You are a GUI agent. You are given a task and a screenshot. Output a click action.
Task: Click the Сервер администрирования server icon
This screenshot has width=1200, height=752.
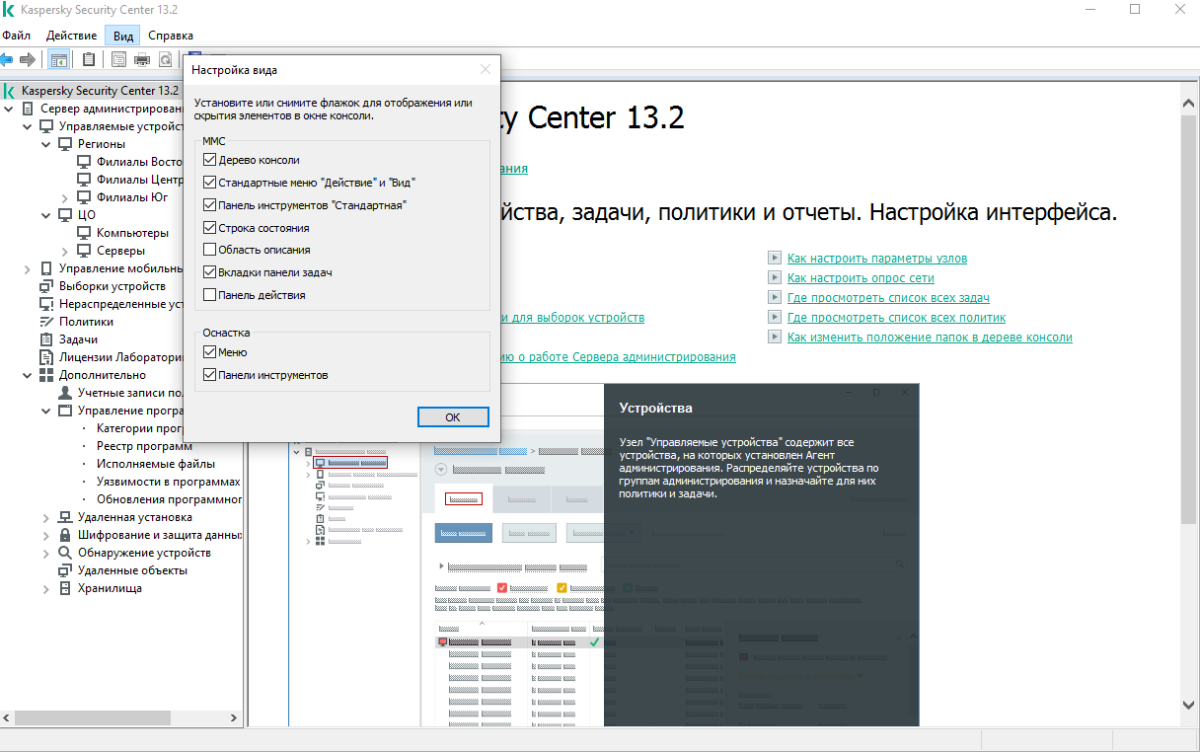(28, 108)
